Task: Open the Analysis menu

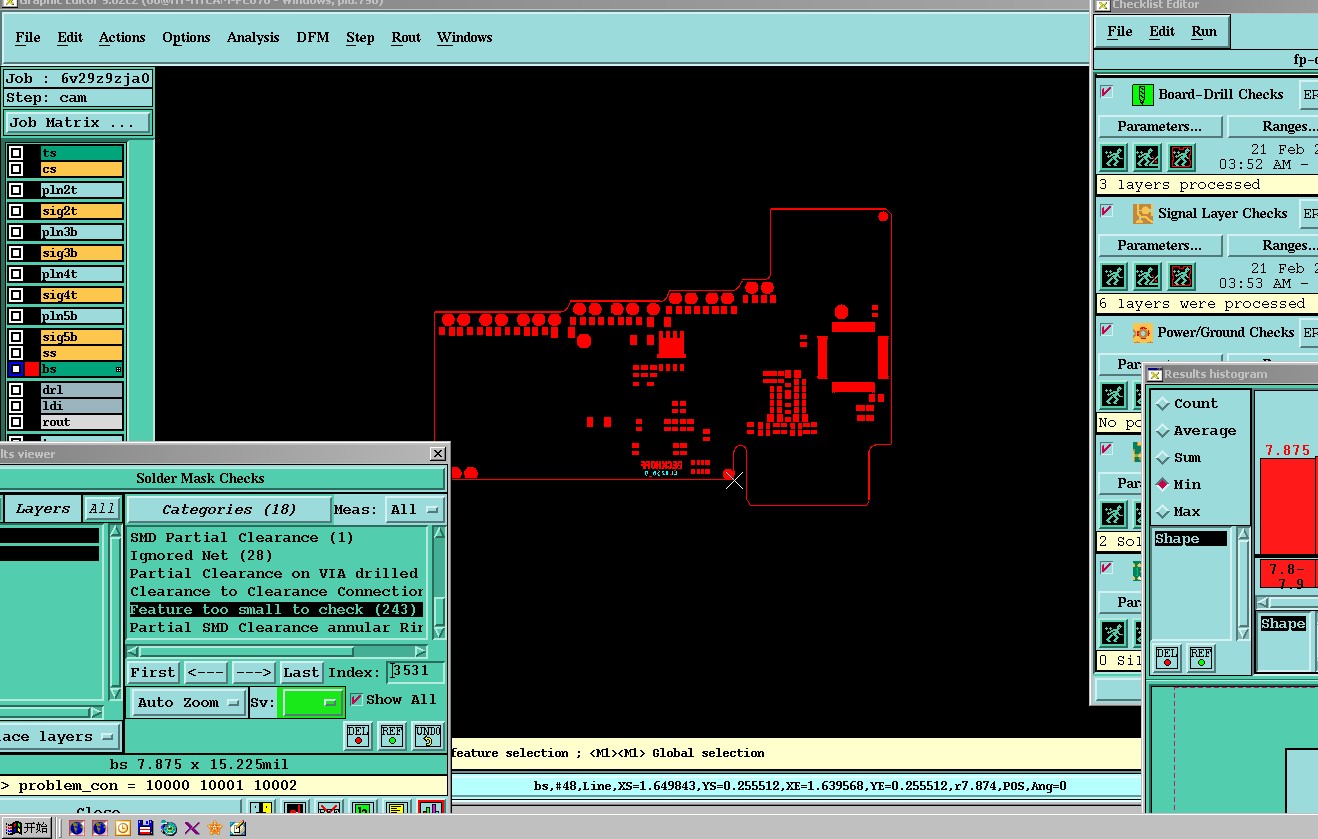Action: [x=253, y=37]
